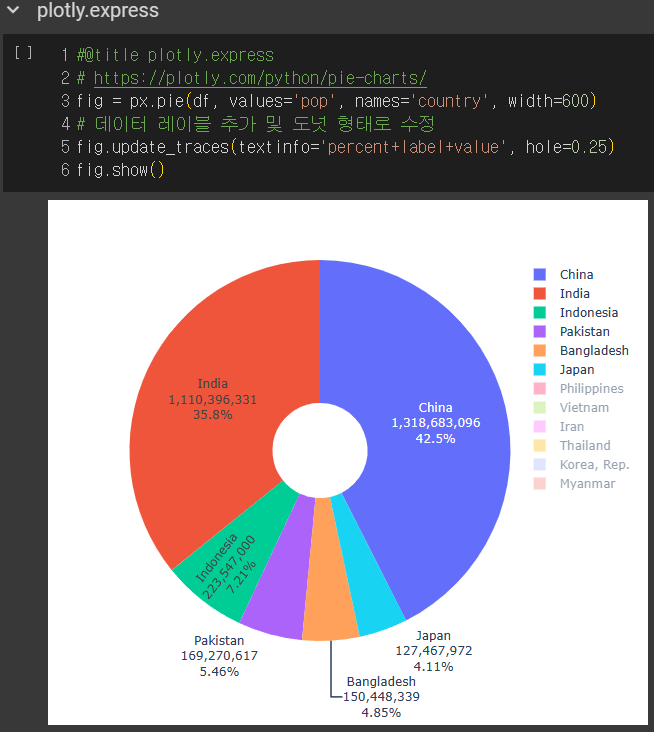This screenshot has width=654, height=732.
Task: Click the Korea, Rep. lavender legend swatch
Action: (540, 465)
